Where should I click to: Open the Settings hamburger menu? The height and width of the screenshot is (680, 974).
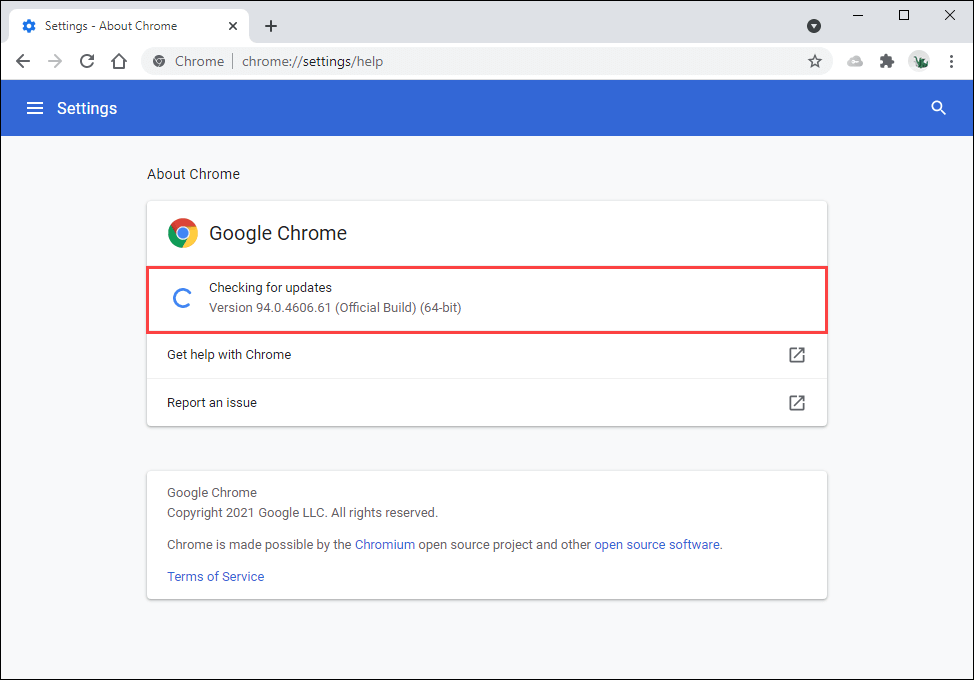(x=35, y=108)
